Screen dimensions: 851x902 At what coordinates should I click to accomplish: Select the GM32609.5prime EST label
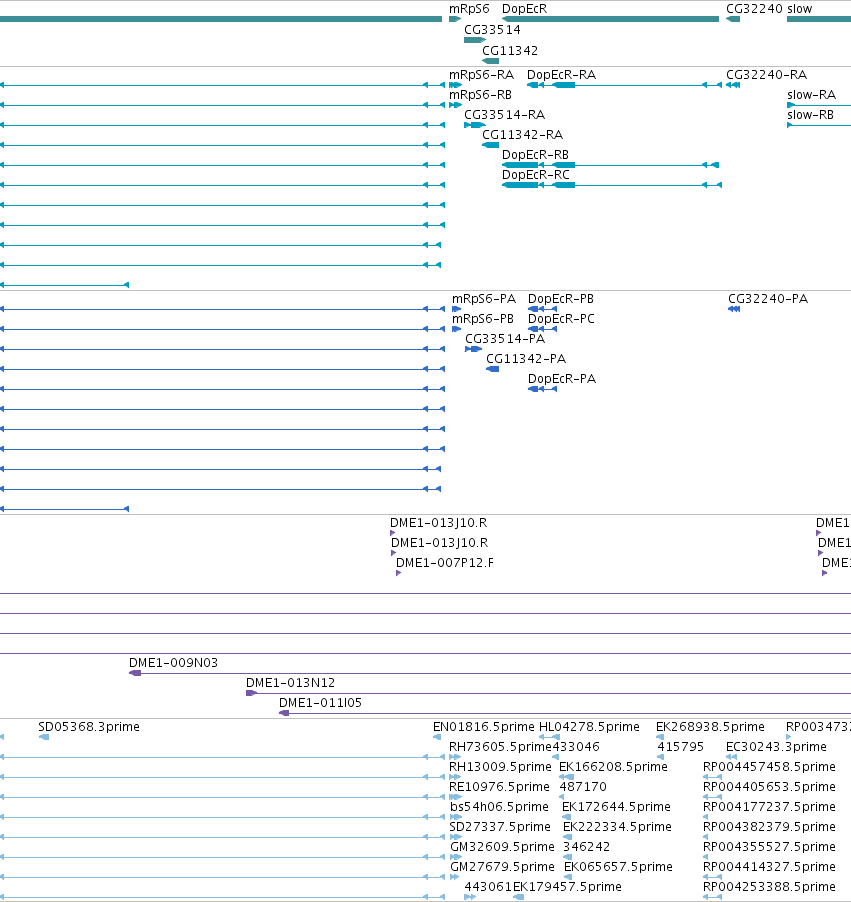point(502,847)
